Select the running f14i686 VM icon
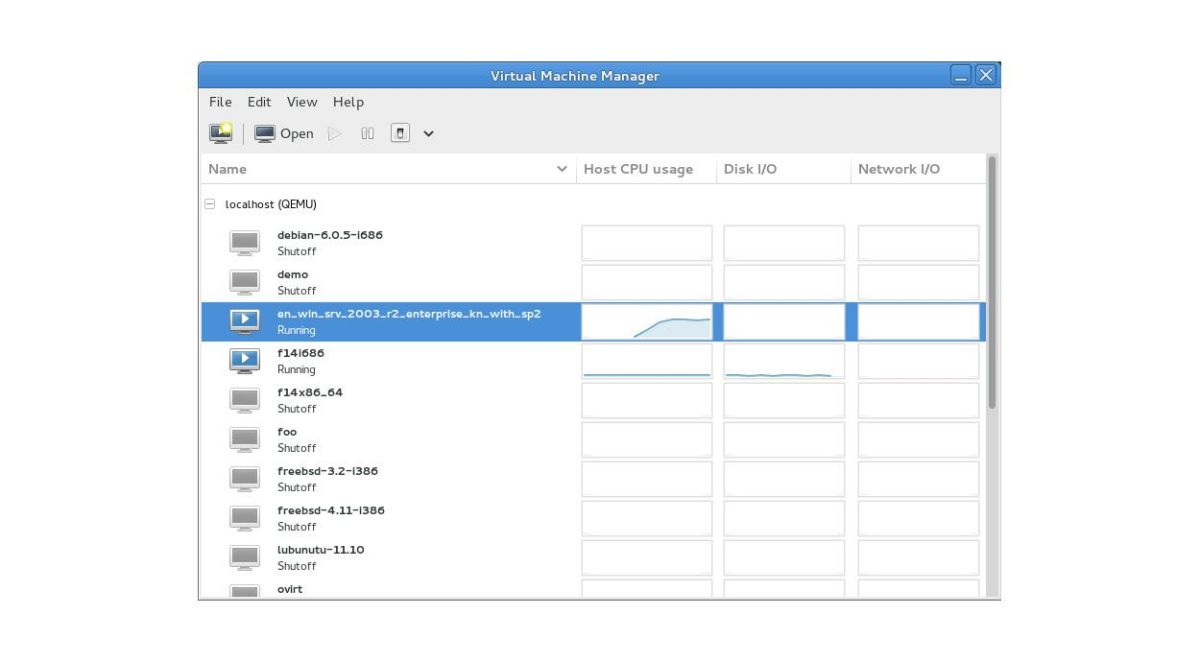Screen dimensions: 1200x662 244,360
